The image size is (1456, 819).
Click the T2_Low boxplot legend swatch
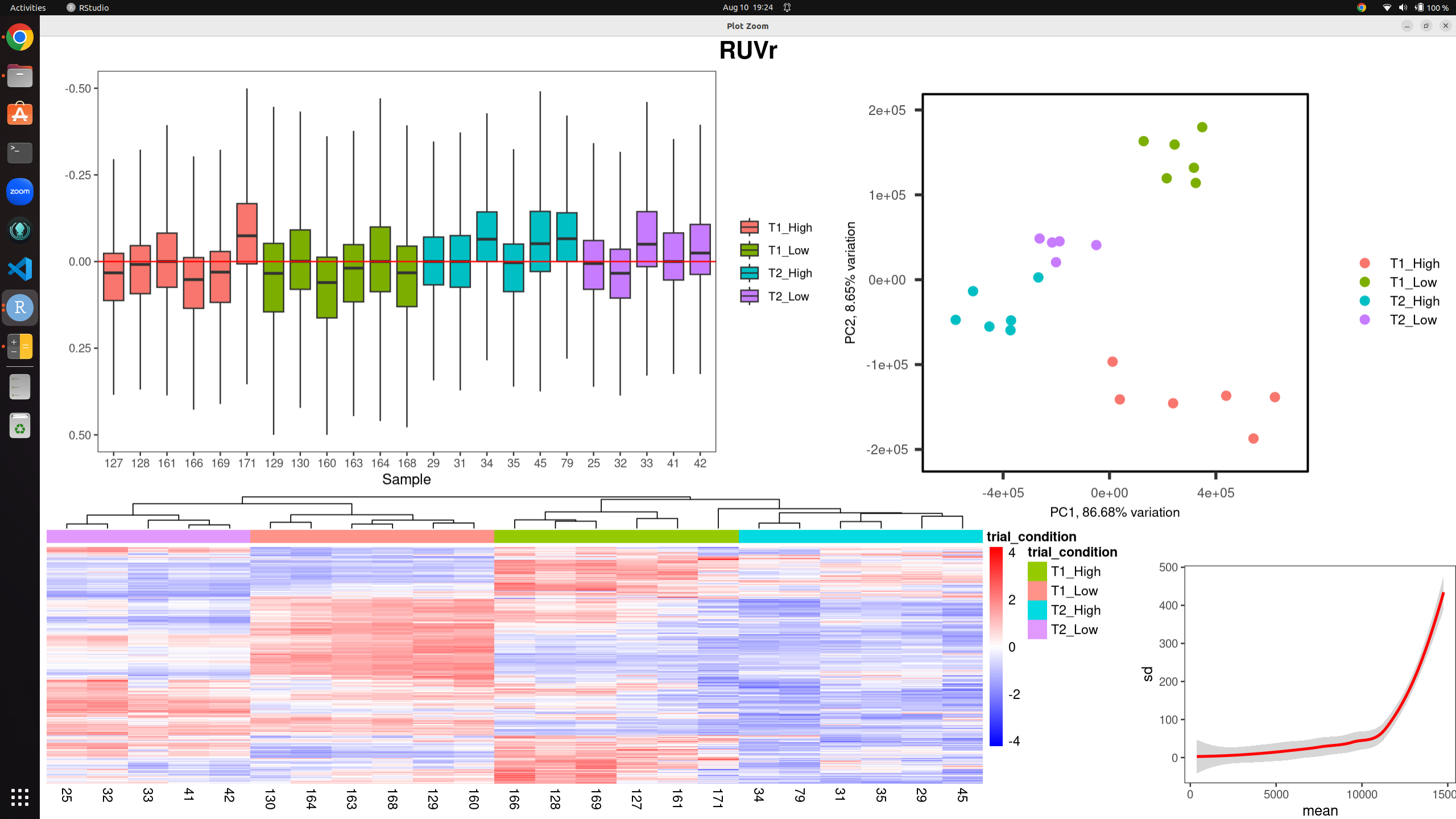(749, 296)
